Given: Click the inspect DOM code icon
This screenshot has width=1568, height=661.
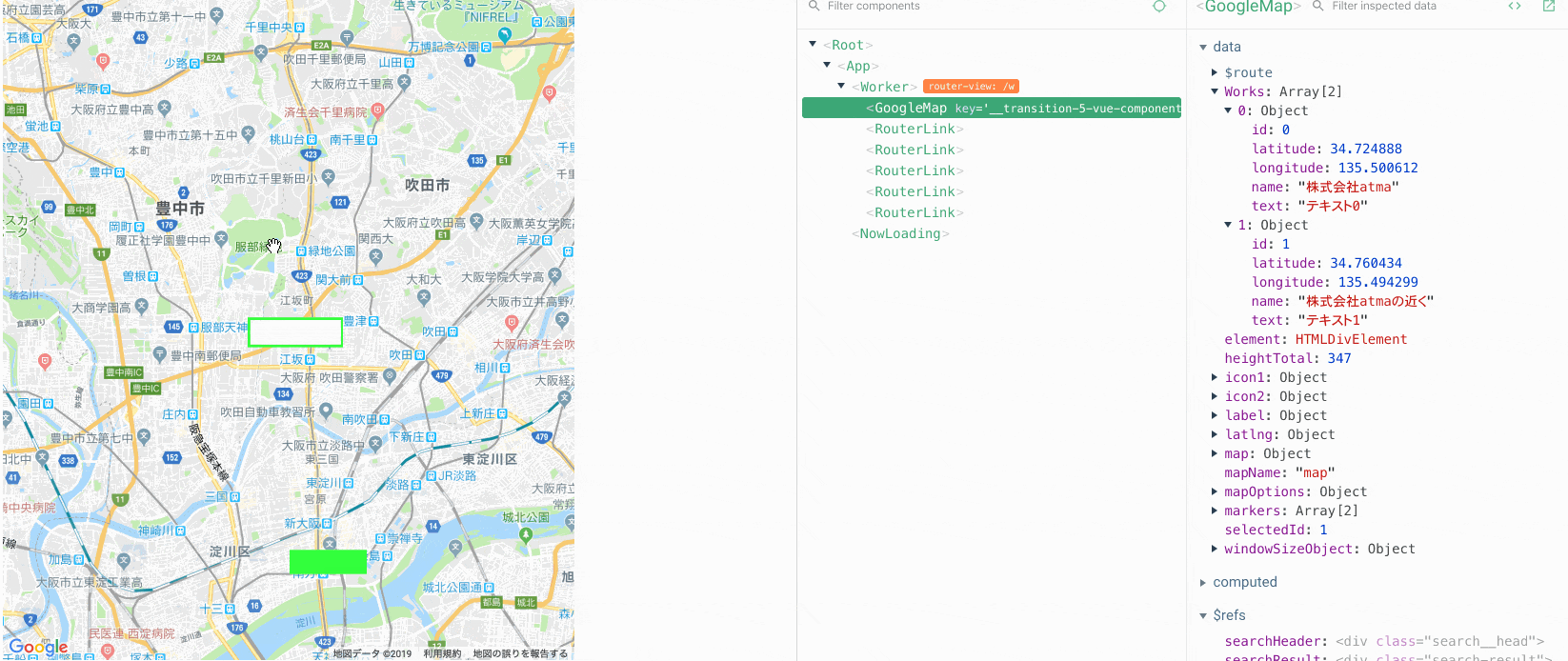Looking at the screenshot, I should tap(1515, 6).
